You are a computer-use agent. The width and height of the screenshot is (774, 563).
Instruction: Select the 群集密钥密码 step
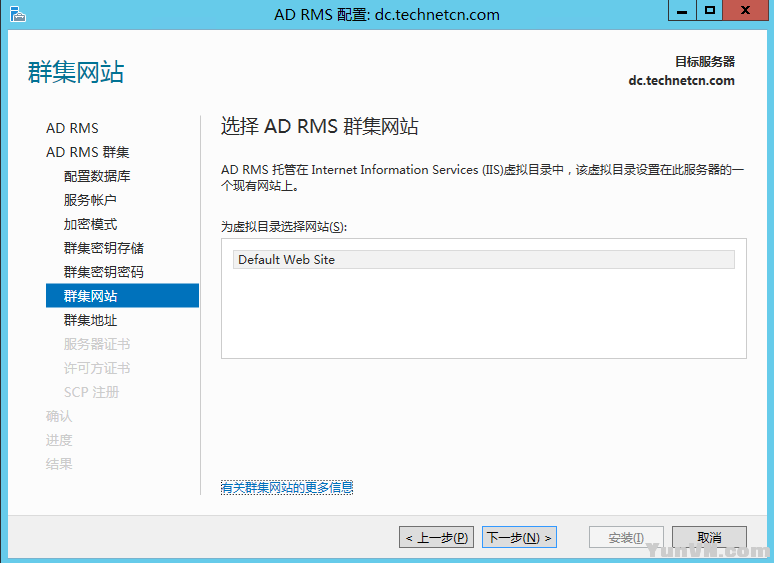[104, 272]
